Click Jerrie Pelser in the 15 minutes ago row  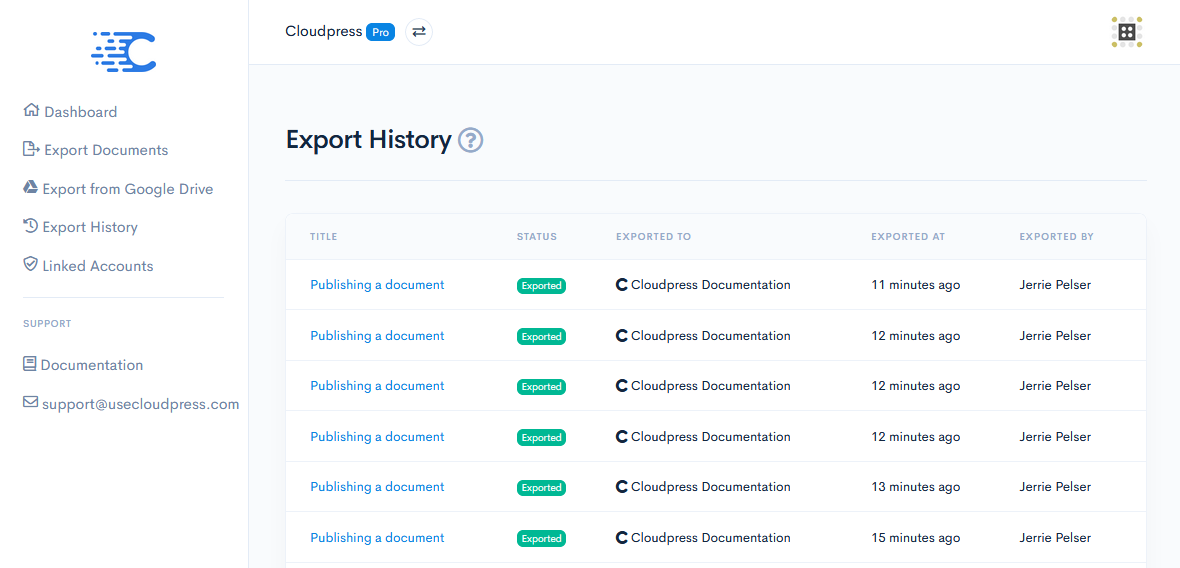click(x=1055, y=538)
